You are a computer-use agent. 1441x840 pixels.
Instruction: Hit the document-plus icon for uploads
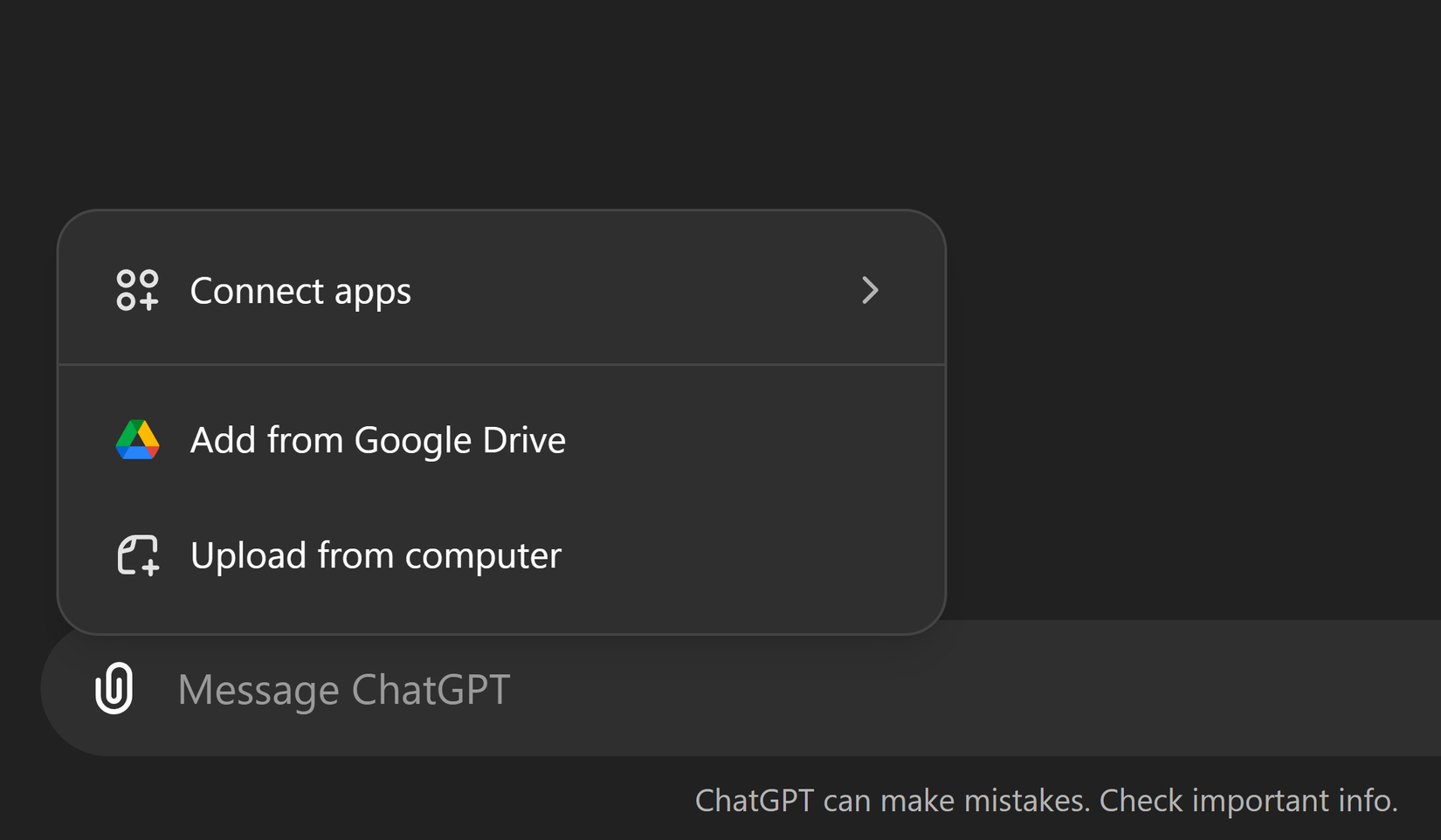tap(137, 555)
